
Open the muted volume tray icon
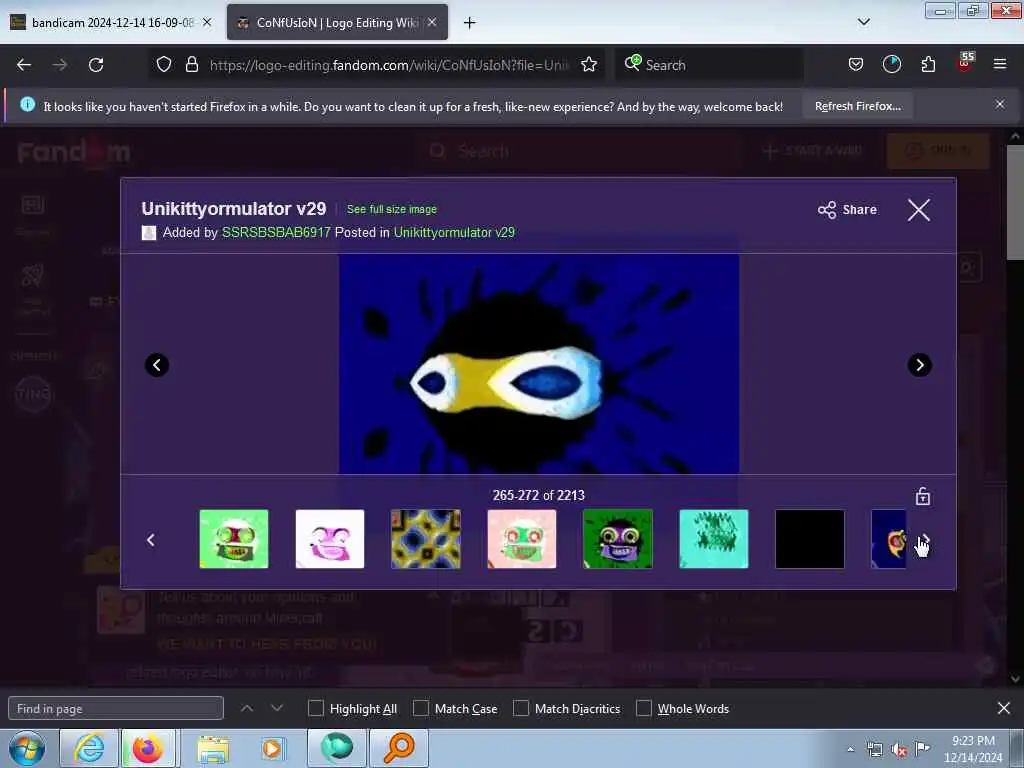[x=899, y=750]
